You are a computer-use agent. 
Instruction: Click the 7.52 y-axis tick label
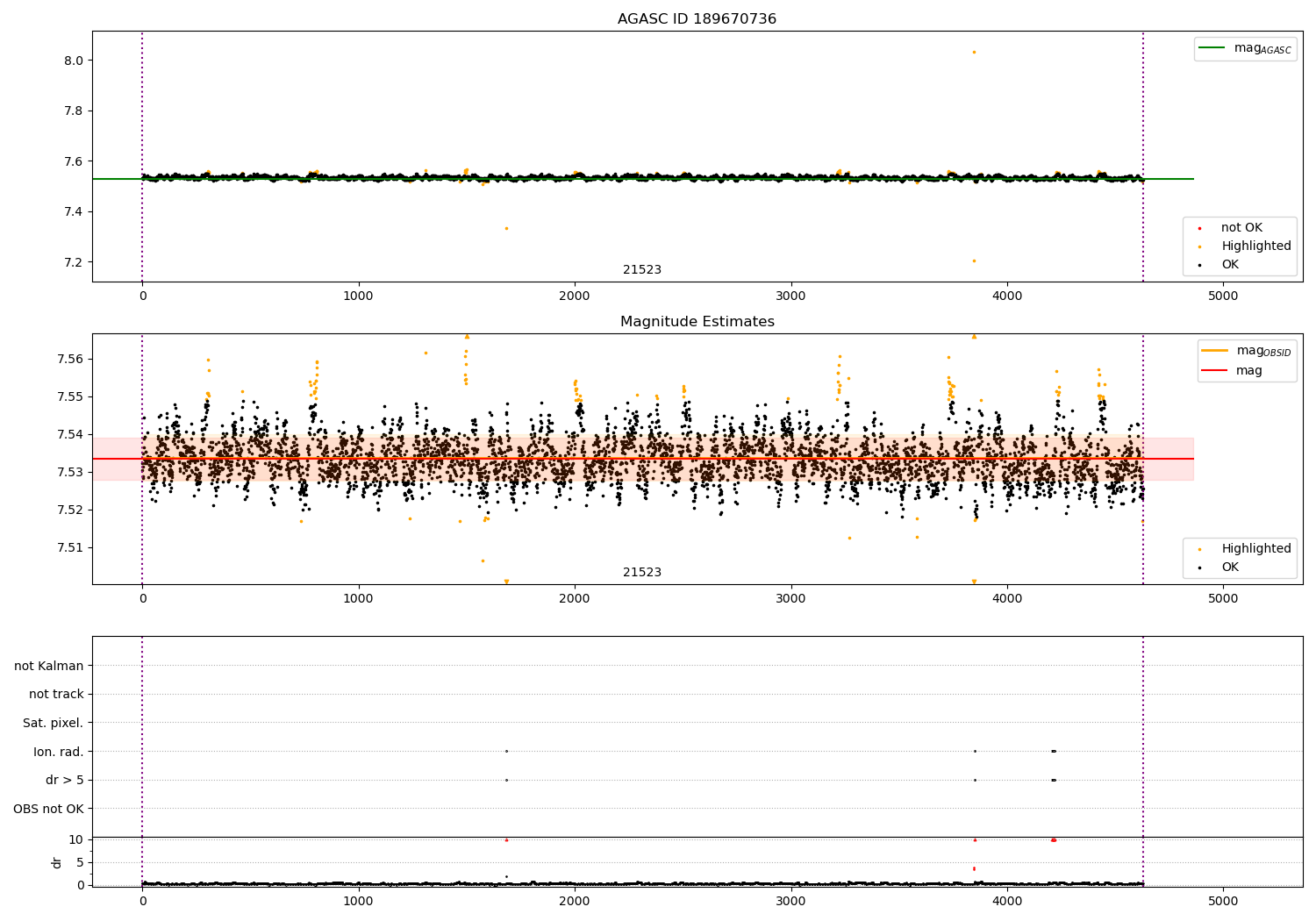click(71, 510)
